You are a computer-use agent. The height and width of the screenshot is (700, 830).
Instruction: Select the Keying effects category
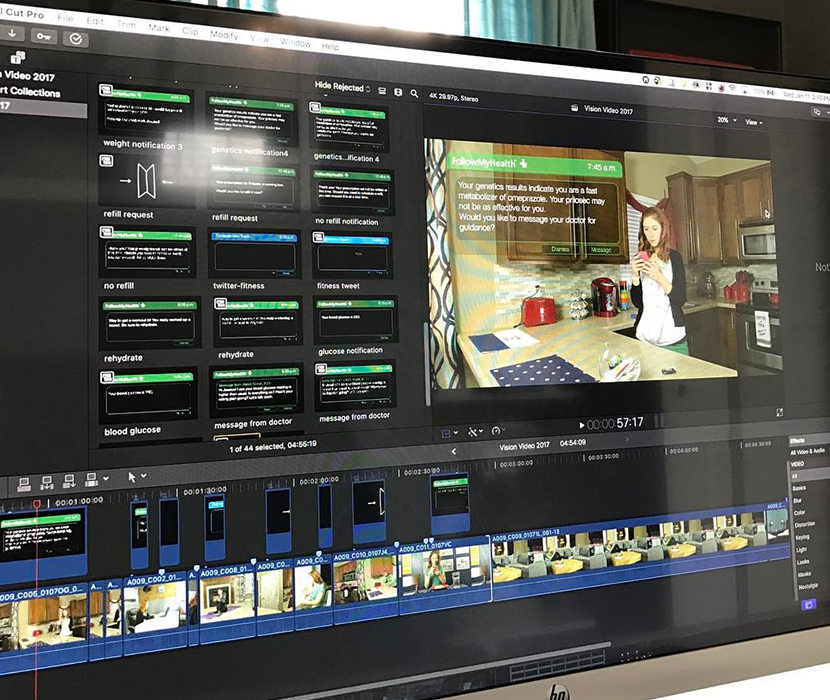click(800, 537)
